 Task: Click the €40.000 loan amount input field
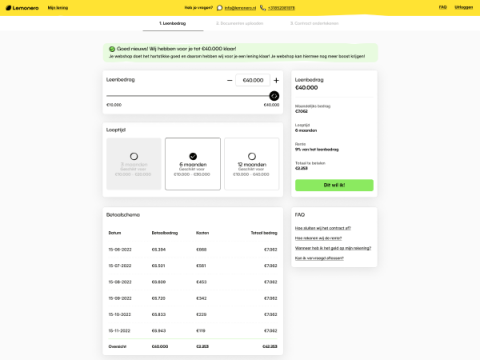coord(253,80)
